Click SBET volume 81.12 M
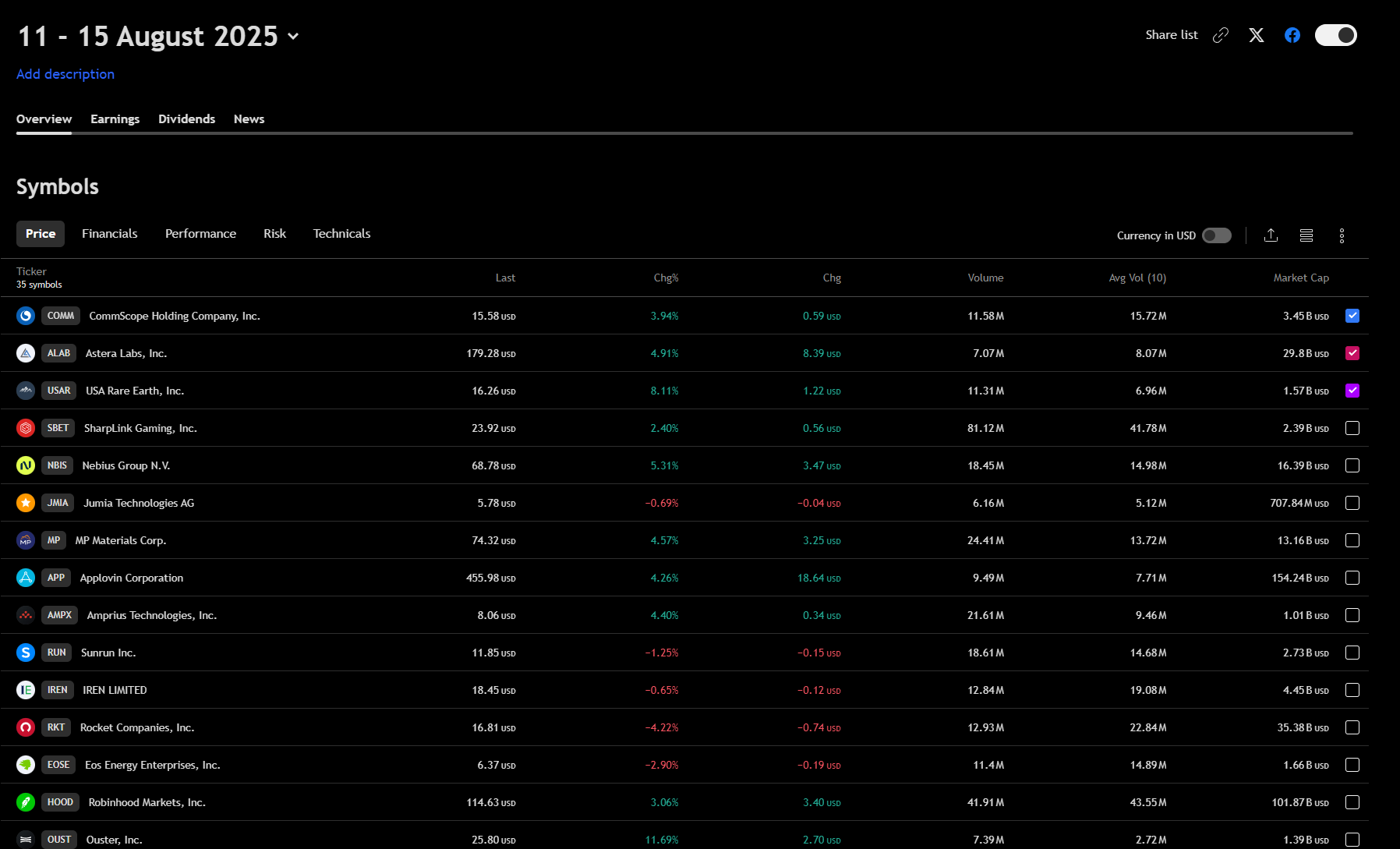Image resolution: width=1400 pixels, height=849 pixels. [985, 428]
